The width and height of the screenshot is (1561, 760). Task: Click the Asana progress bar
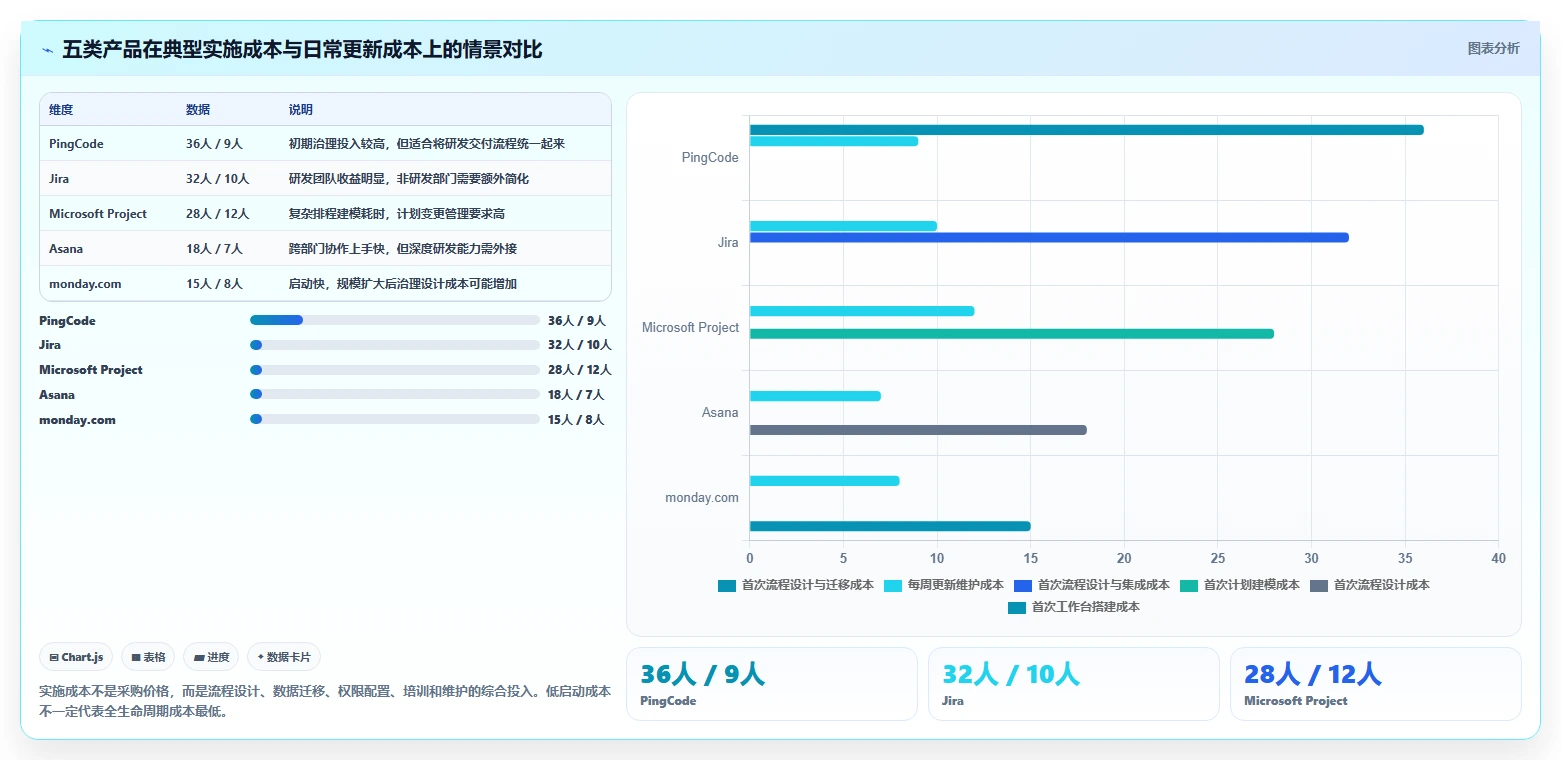(x=395, y=395)
